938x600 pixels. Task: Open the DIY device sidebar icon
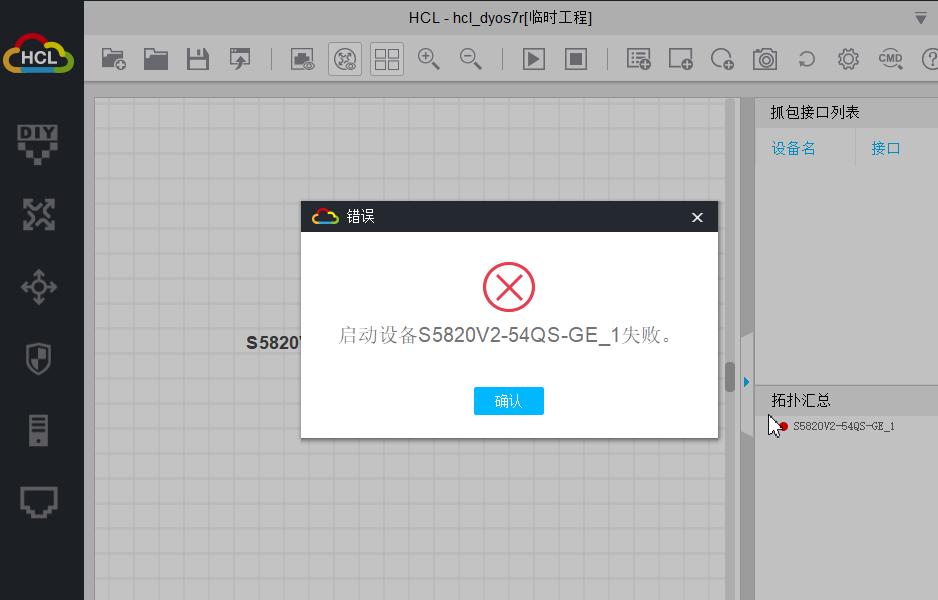point(38,144)
